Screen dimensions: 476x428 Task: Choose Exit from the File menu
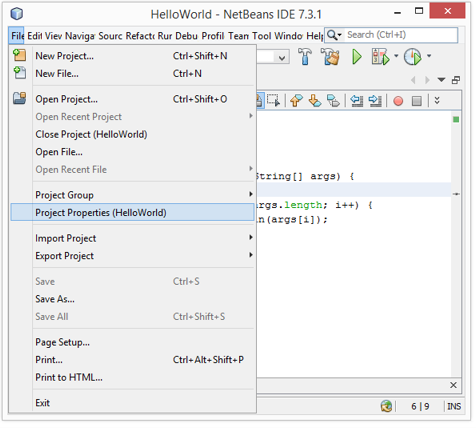tap(132, 403)
